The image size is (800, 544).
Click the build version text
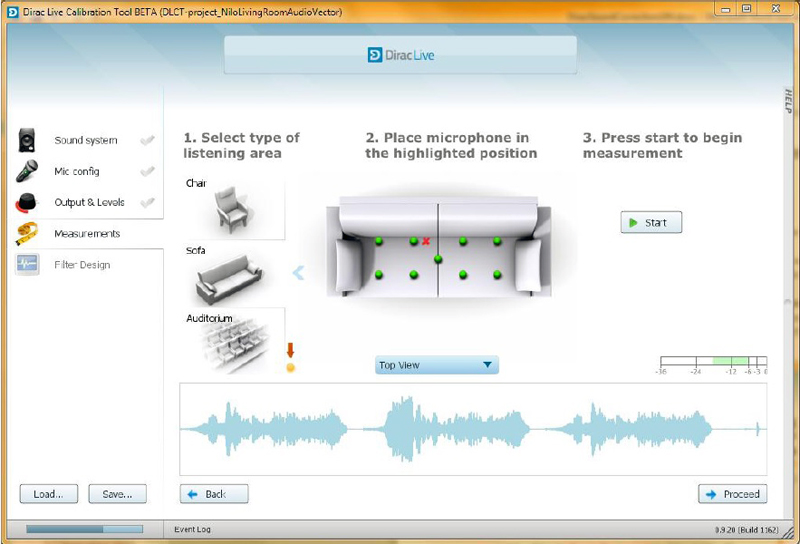746,530
